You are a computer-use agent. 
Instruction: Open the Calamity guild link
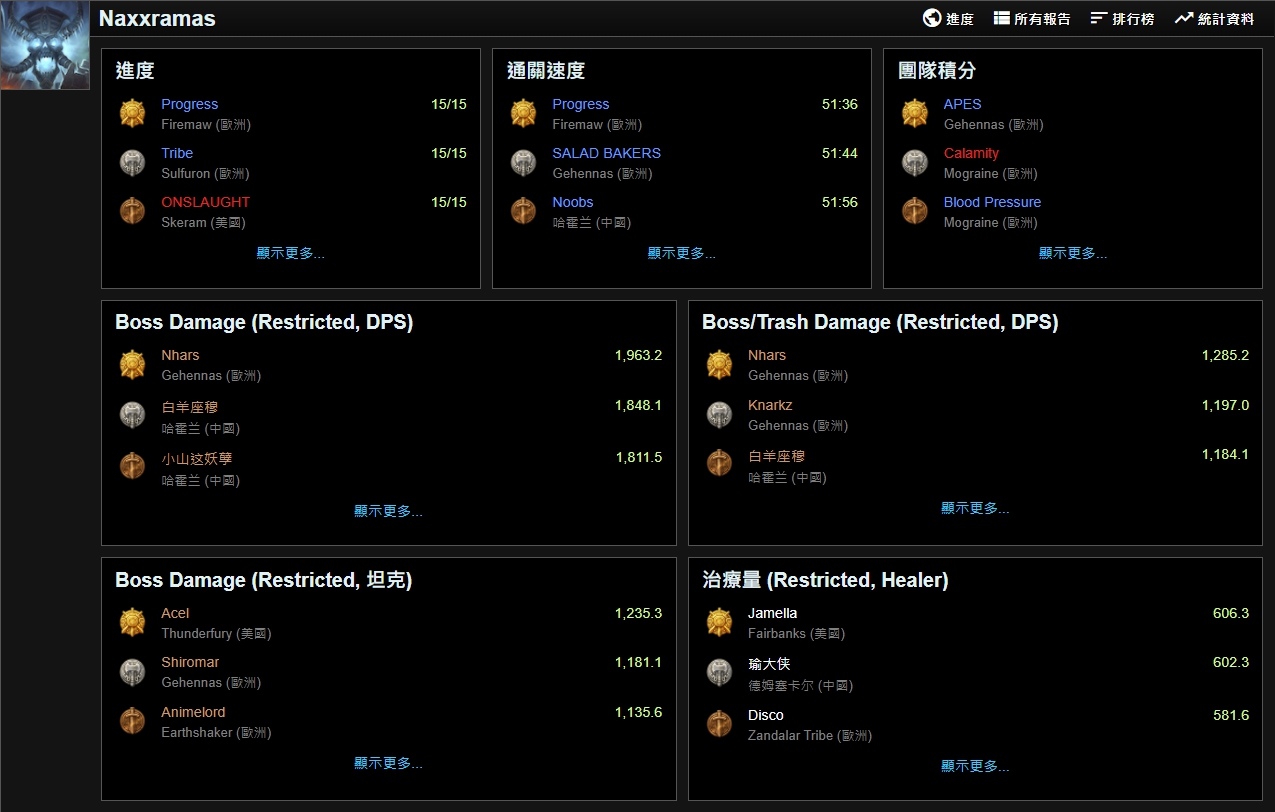click(x=971, y=153)
